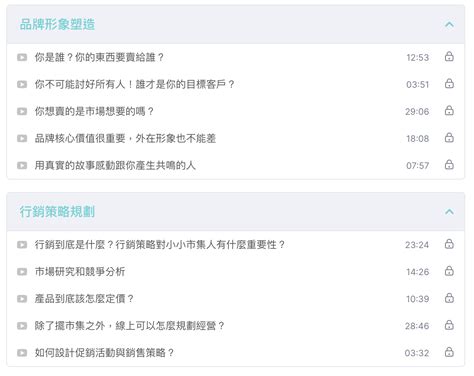Click video icon for 產品到底該怎麼定價？
The height and width of the screenshot is (376, 474).
[x=22, y=299]
